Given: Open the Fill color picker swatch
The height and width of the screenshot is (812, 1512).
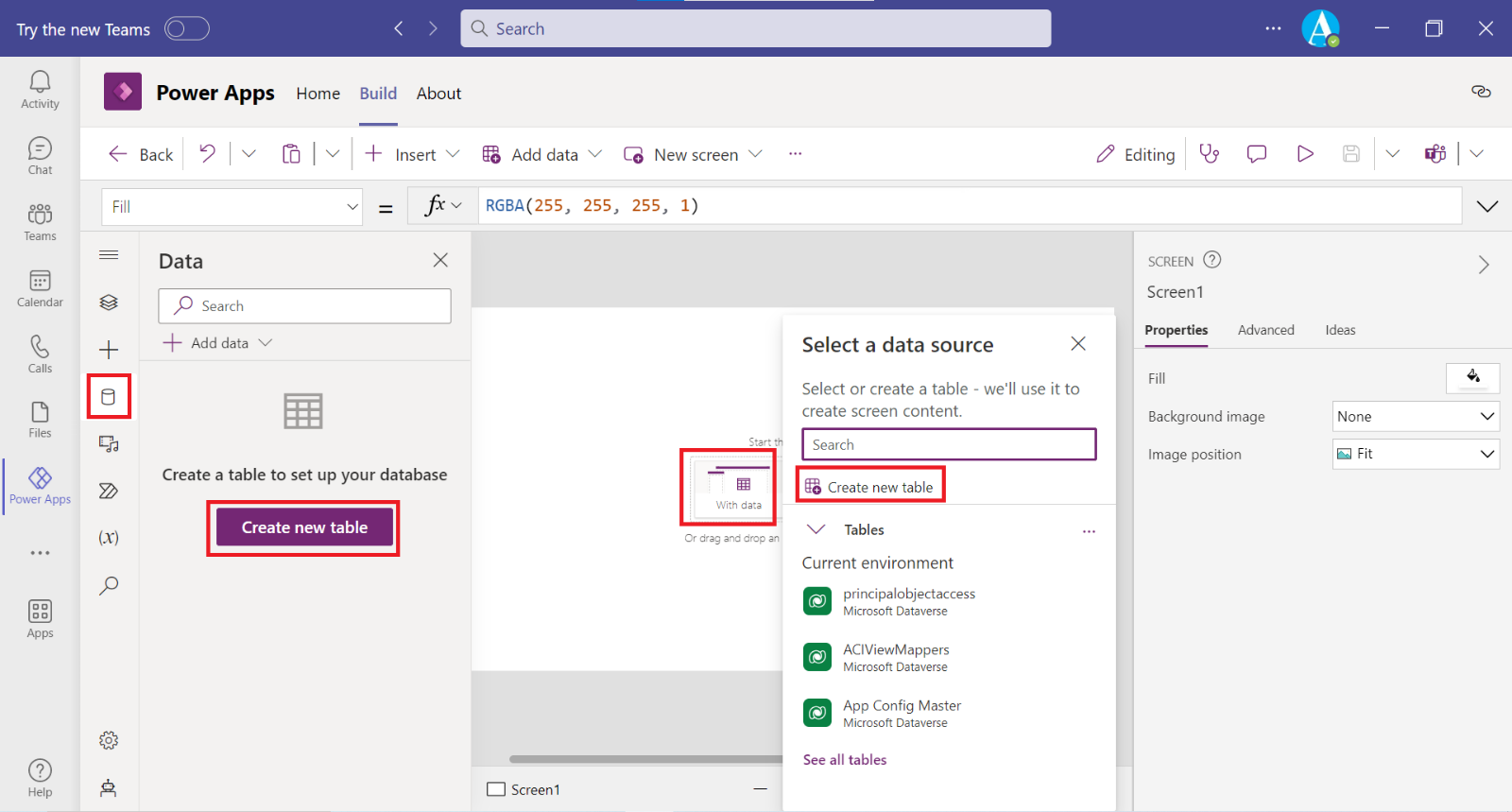Looking at the screenshot, I should 1472,378.
